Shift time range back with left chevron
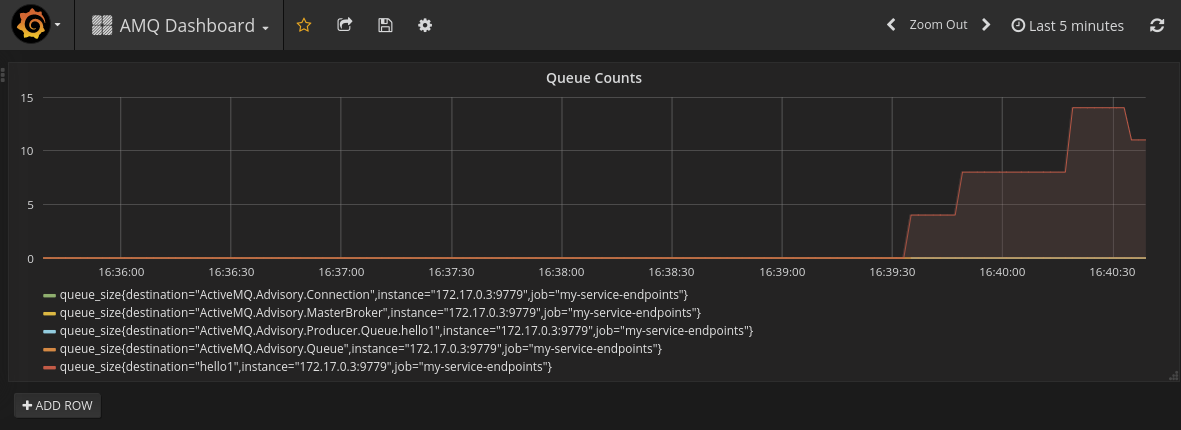This screenshot has width=1181, height=430. tap(891, 25)
